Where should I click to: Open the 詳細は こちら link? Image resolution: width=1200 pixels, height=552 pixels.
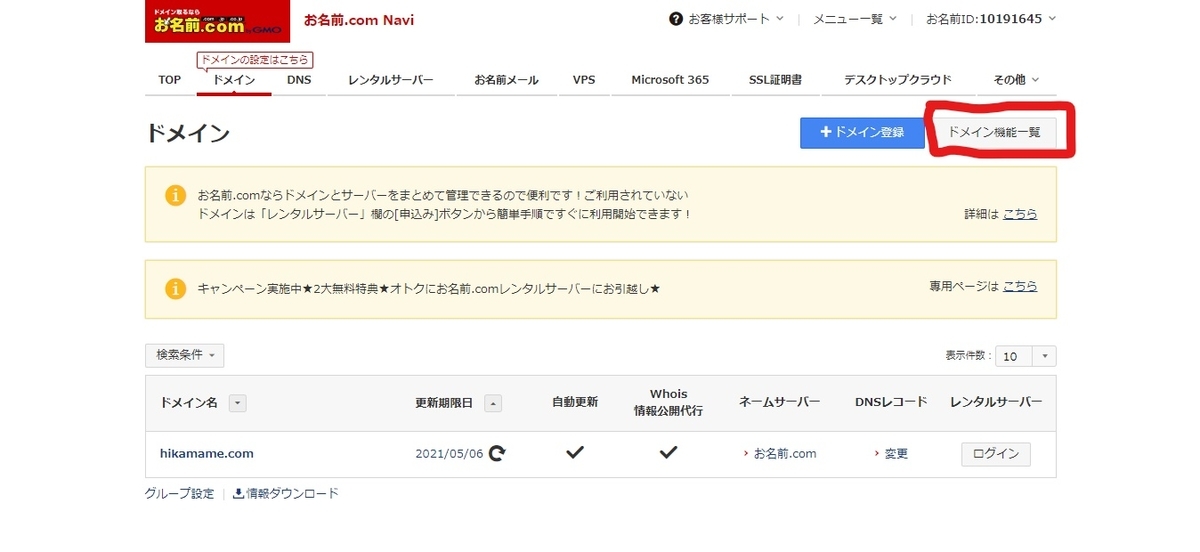click(1020, 214)
